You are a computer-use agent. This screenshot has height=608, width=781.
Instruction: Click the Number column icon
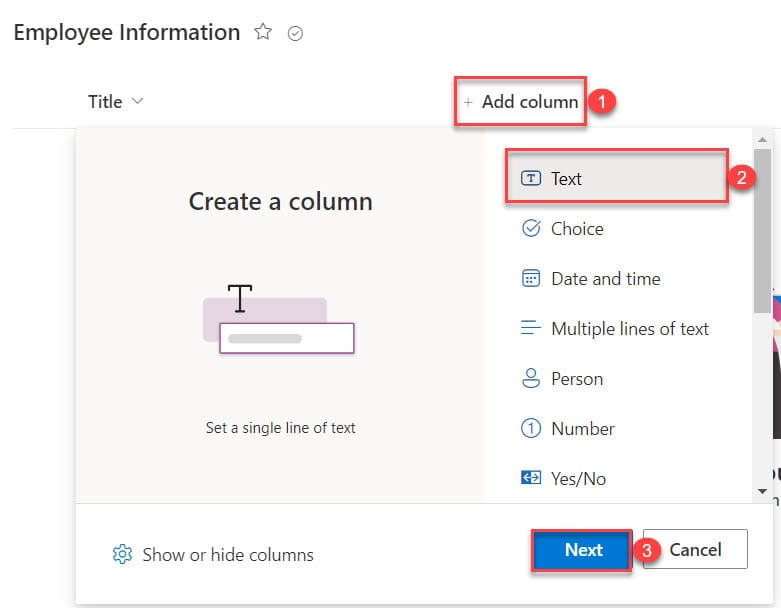pos(530,428)
